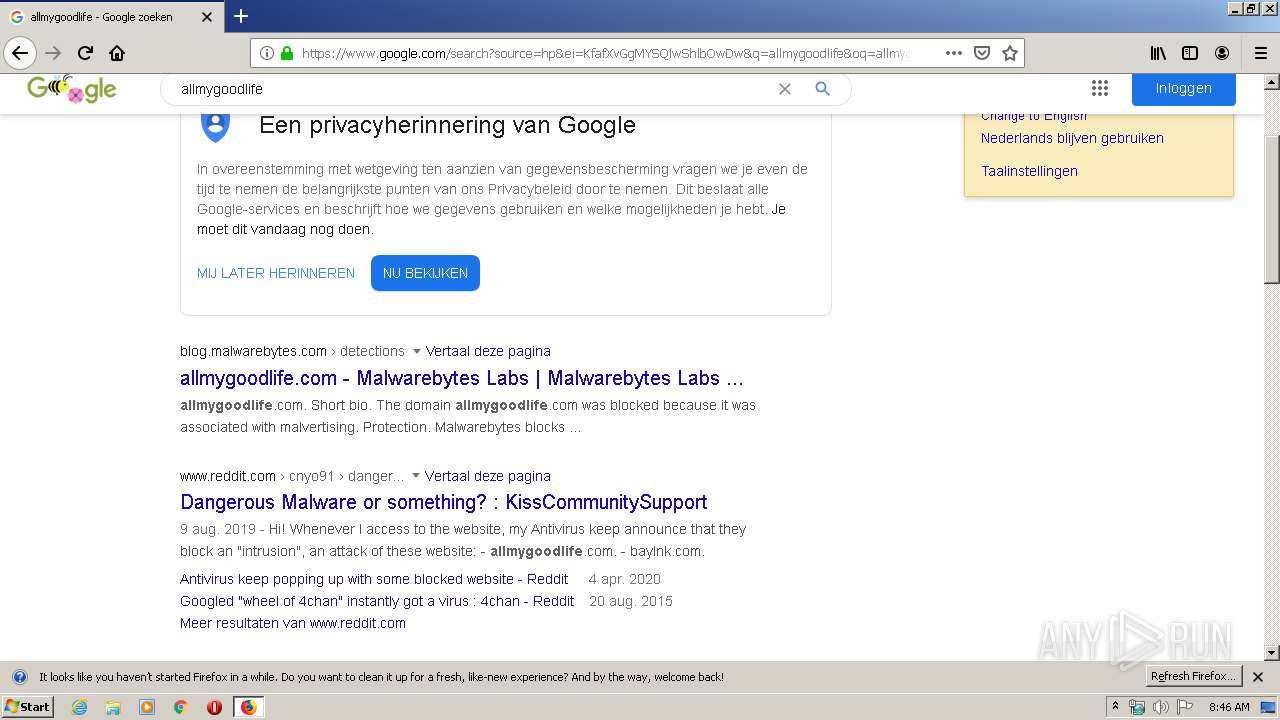Select the allmygoodlife - Google zoeken tab
The width and height of the screenshot is (1280, 720).
(111, 17)
